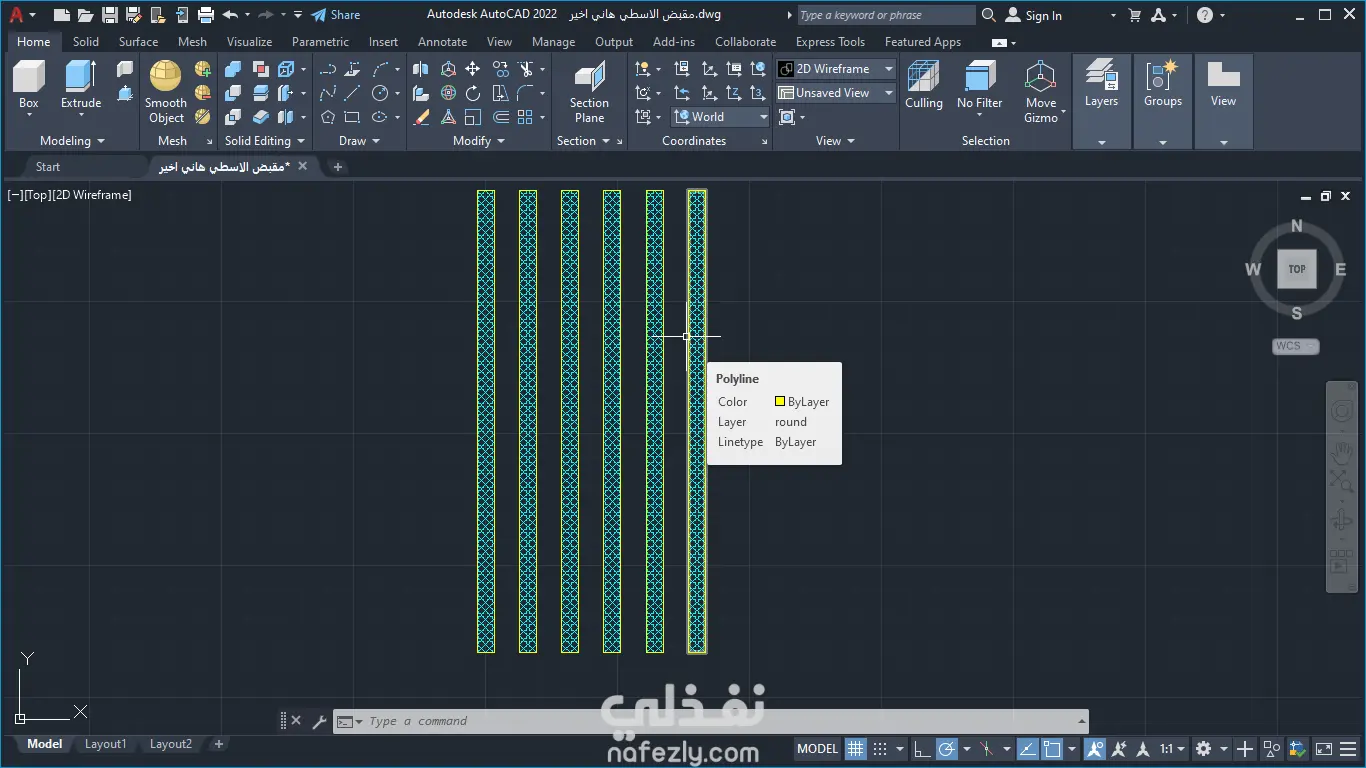Image resolution: width=1366 pixels, height=768 pixels.
Task: Activate the Section Plane tool
Action: [589, 80]
